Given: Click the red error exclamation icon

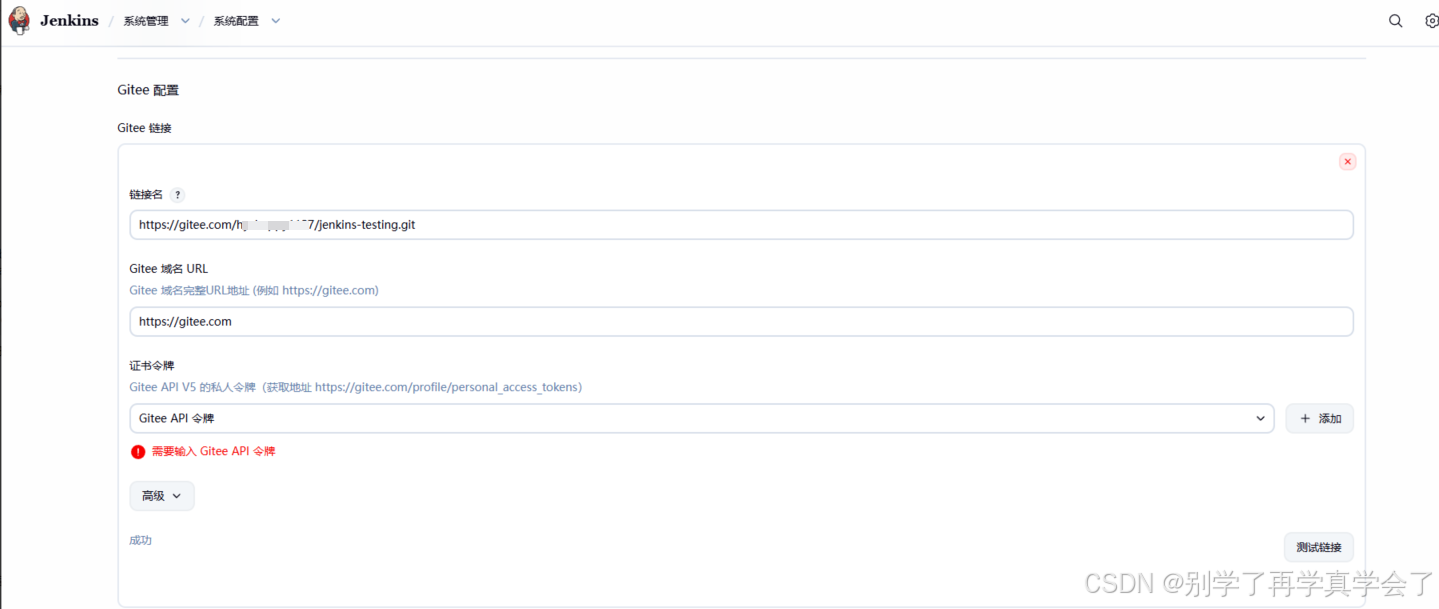Looking at the screenshot, I should coord(138,452).
